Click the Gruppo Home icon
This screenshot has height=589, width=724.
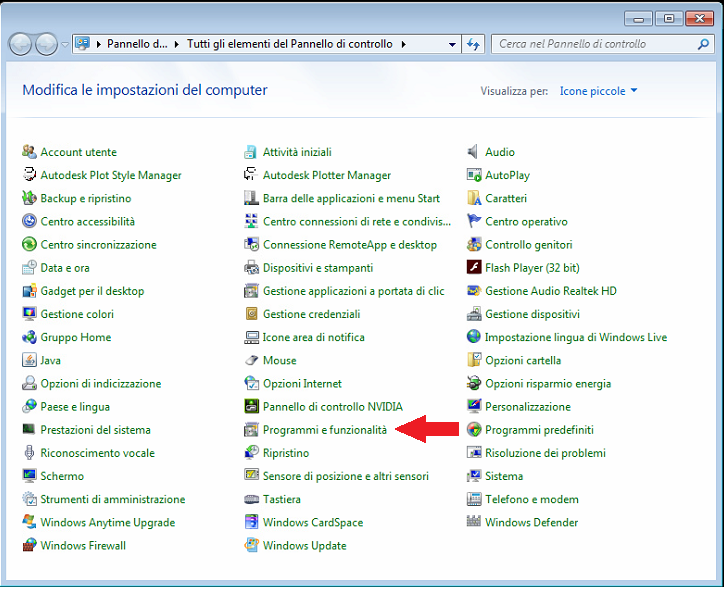[29, 337]
